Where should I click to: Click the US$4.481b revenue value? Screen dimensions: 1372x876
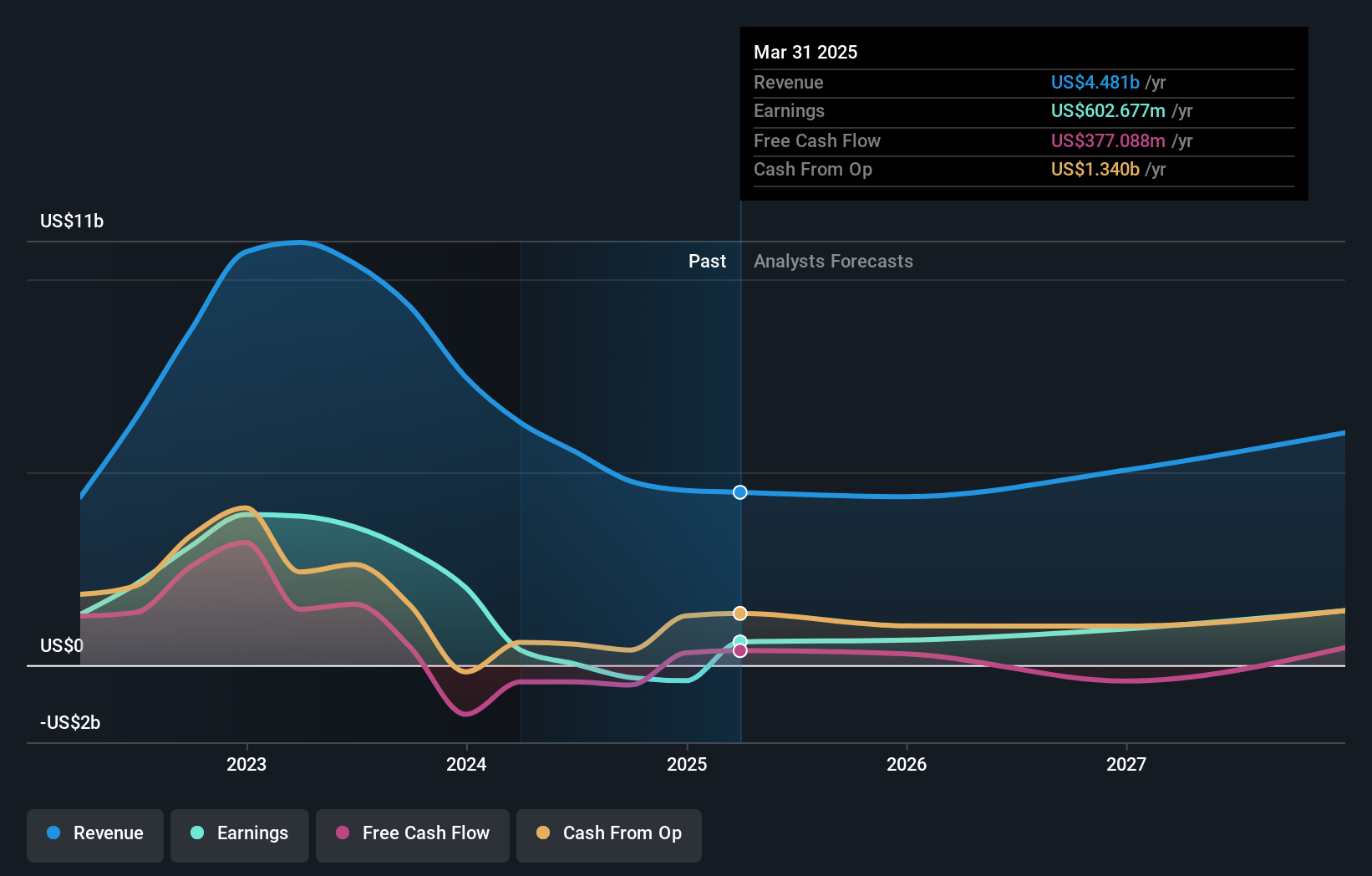[x=1095, y=82]
